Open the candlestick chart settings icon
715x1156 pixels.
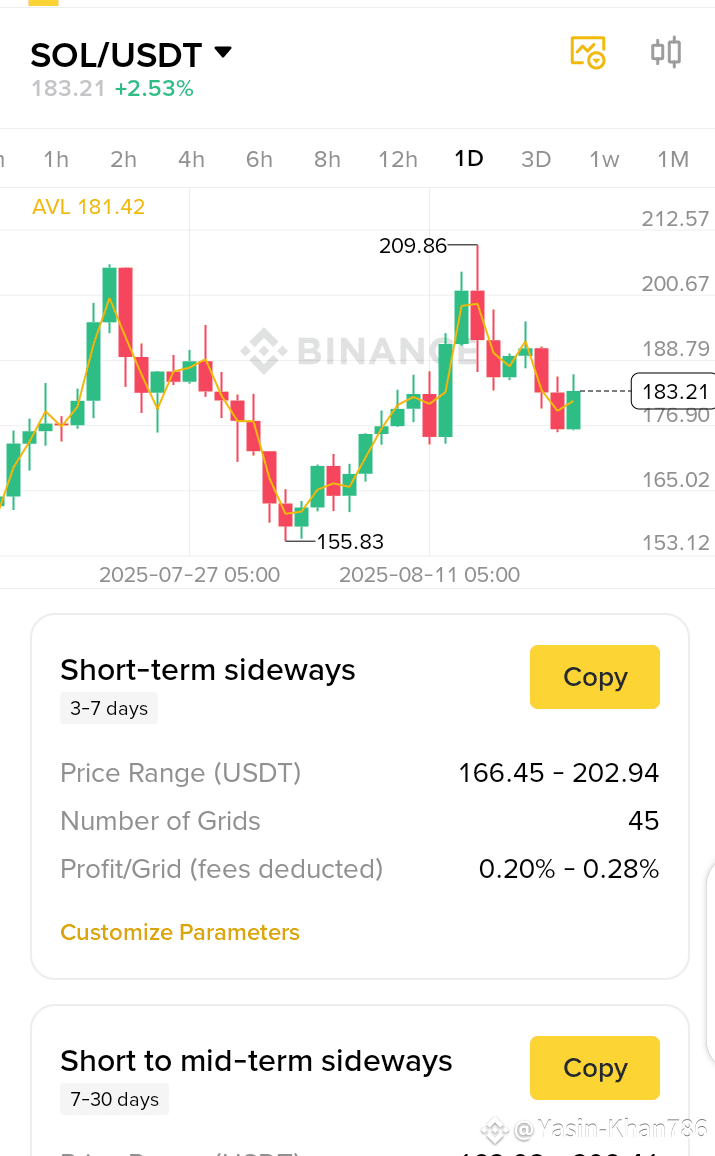666,52
